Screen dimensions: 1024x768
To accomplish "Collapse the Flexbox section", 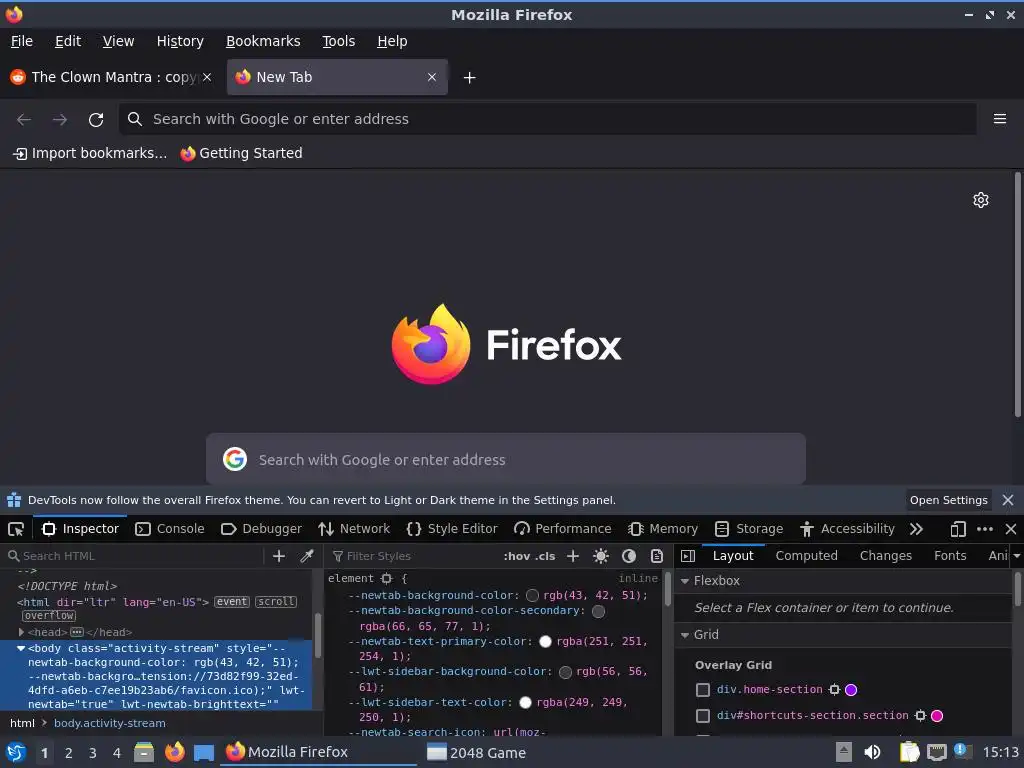I will [685, 581].
